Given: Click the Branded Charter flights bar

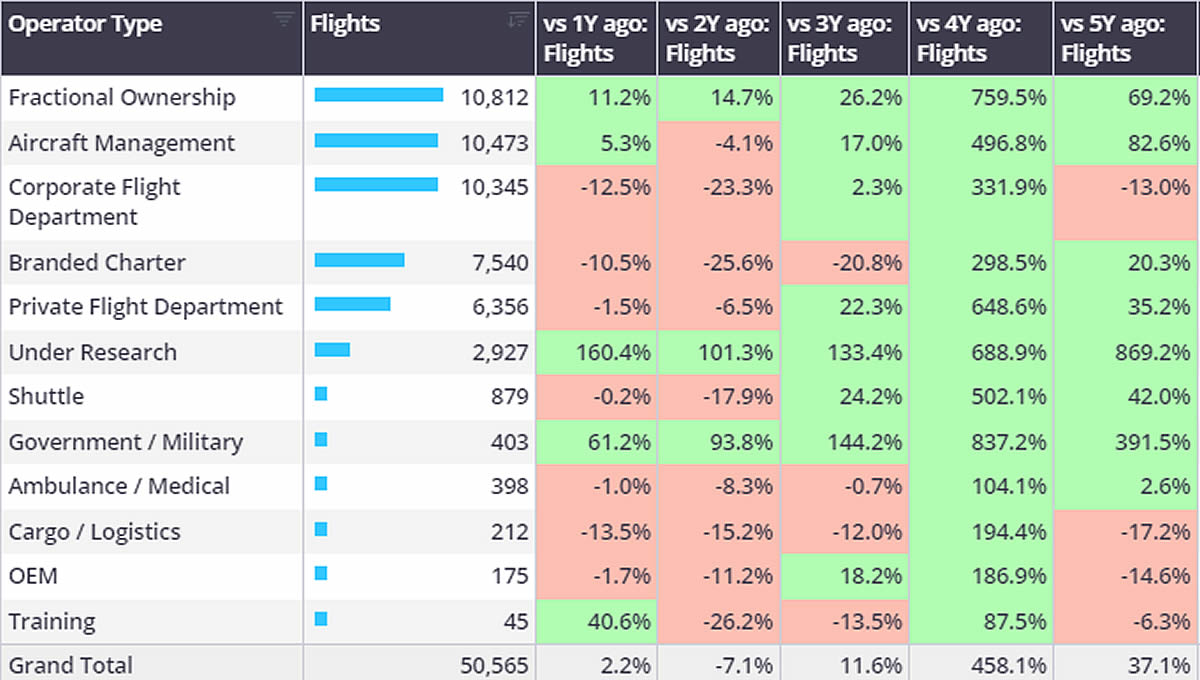Looking at the screenshot, I should coord(359,261).
